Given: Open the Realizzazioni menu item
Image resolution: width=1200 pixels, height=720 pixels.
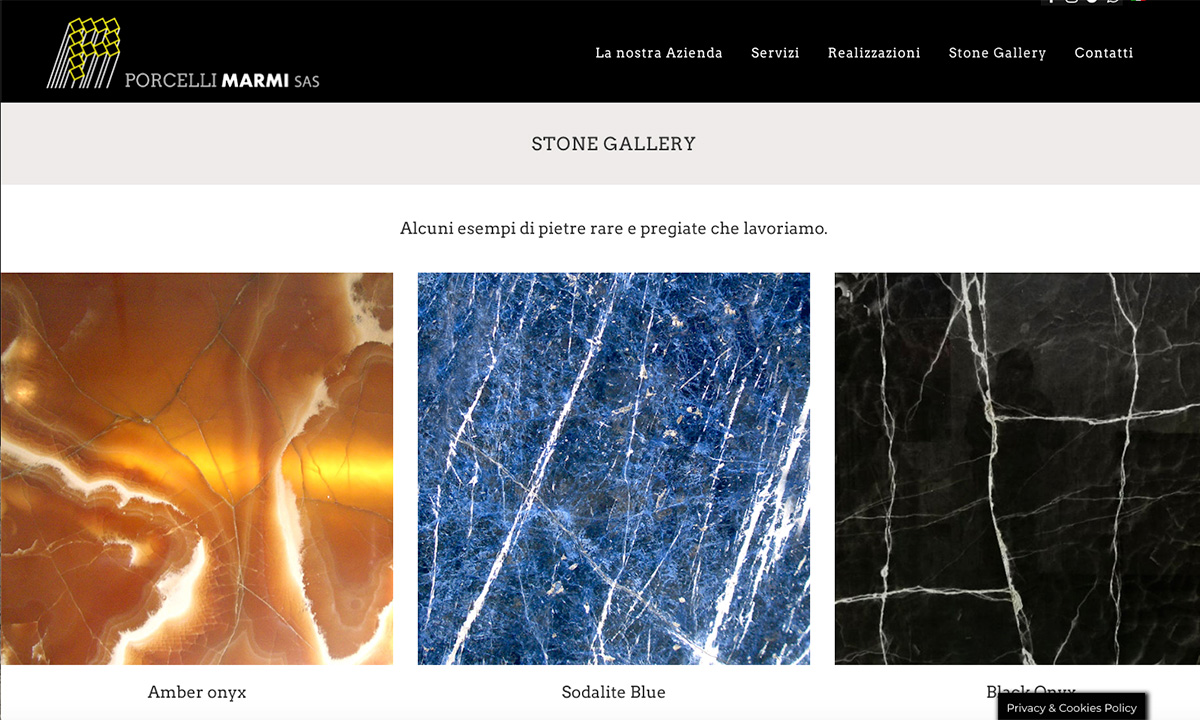Looking at the screenshot, I should (874, 53).
